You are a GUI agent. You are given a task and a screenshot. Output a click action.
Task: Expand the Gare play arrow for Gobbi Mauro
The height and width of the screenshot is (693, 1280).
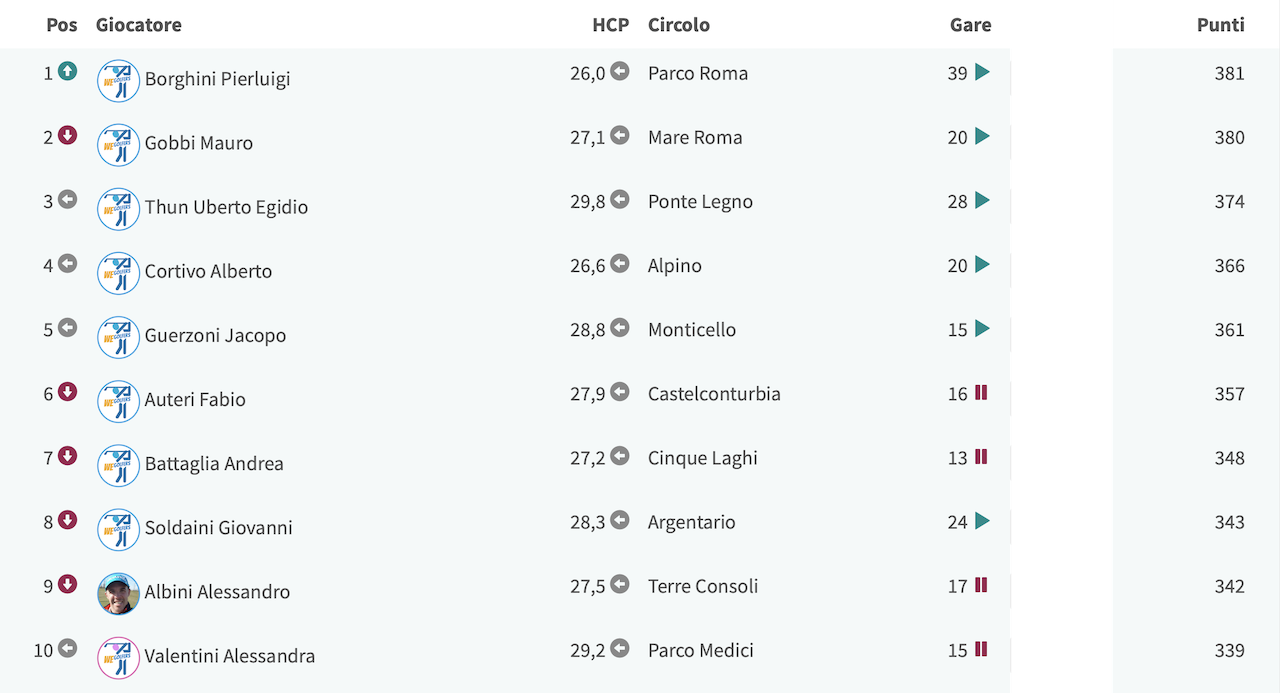point(982,136)
